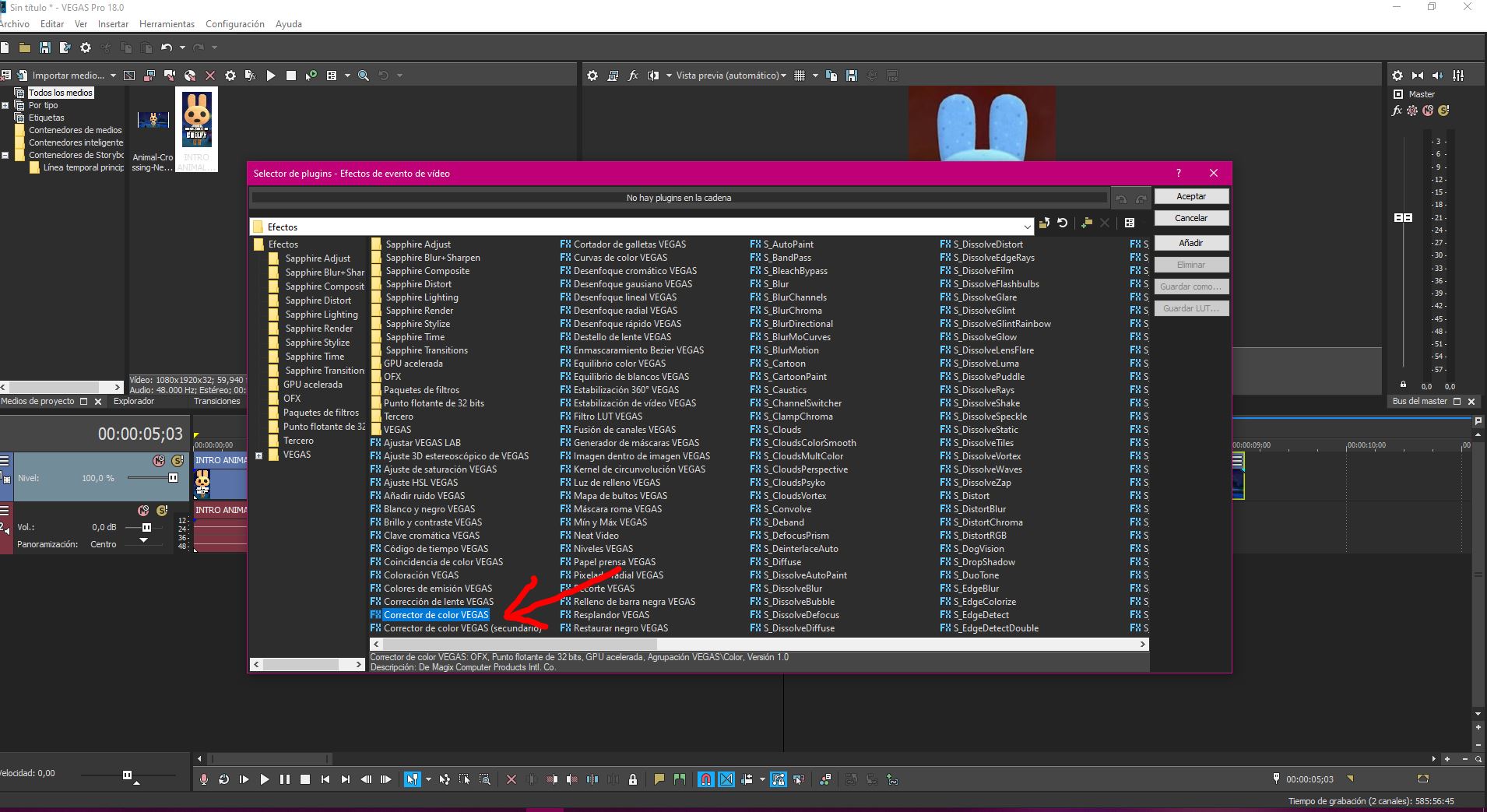Create a new project with the blank page icon
This screenshot has height=812, width=1487.
(x=5, y=47)
